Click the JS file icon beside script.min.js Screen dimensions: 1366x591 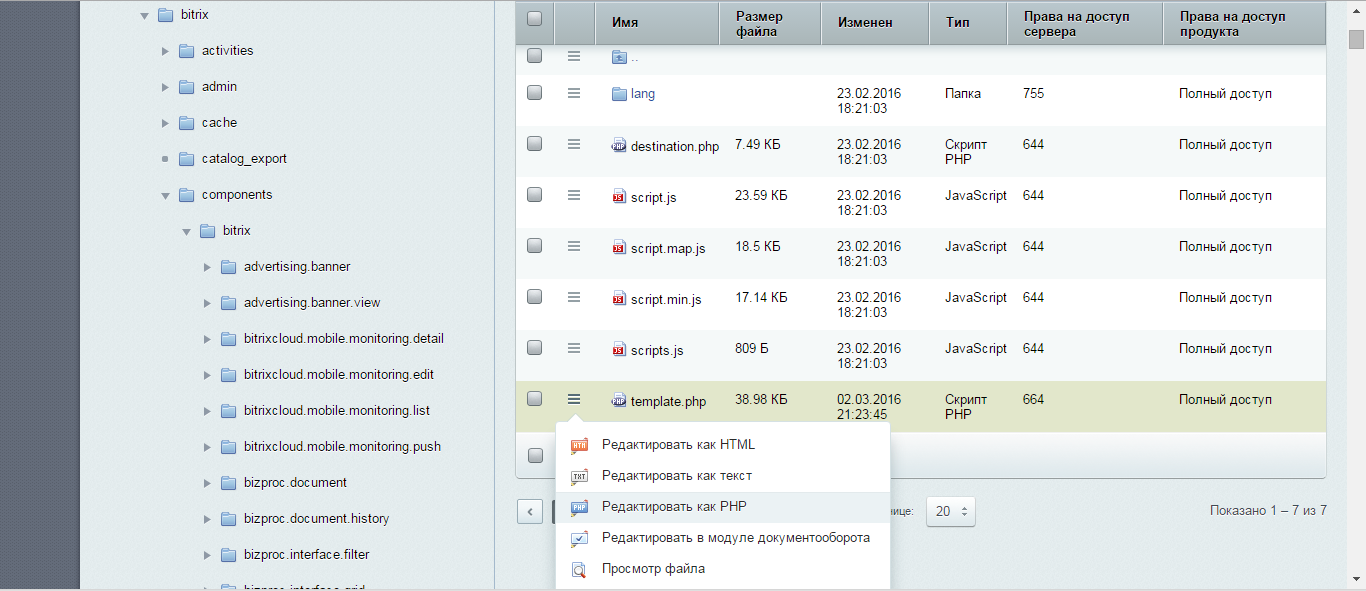619,299
